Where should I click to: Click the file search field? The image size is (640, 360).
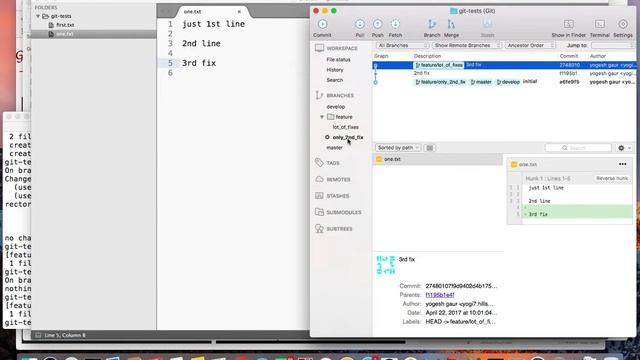[x=578, y=148]
